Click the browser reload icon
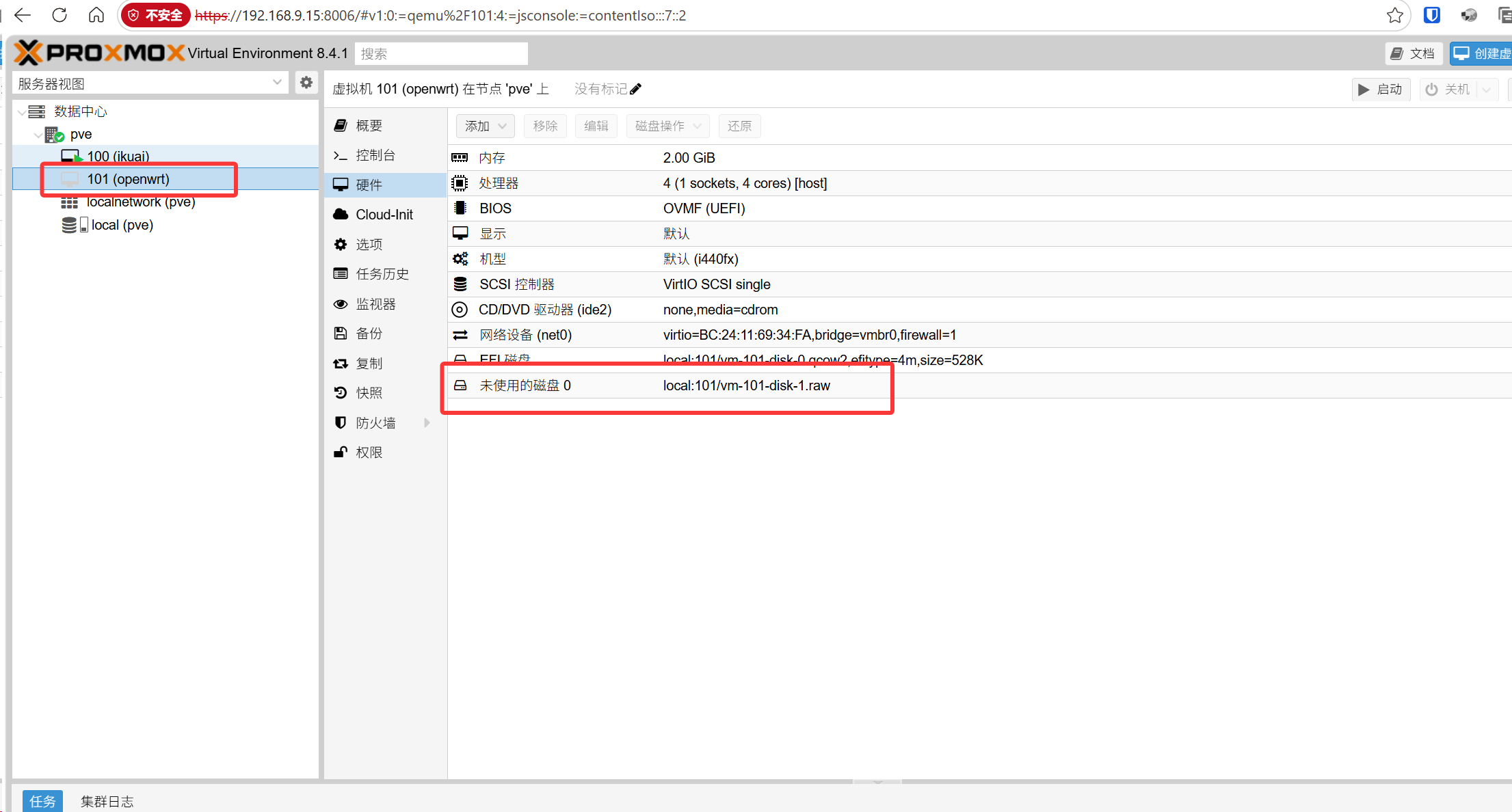The height and width of the screenshot is (812, 1512). click(59, 15)
